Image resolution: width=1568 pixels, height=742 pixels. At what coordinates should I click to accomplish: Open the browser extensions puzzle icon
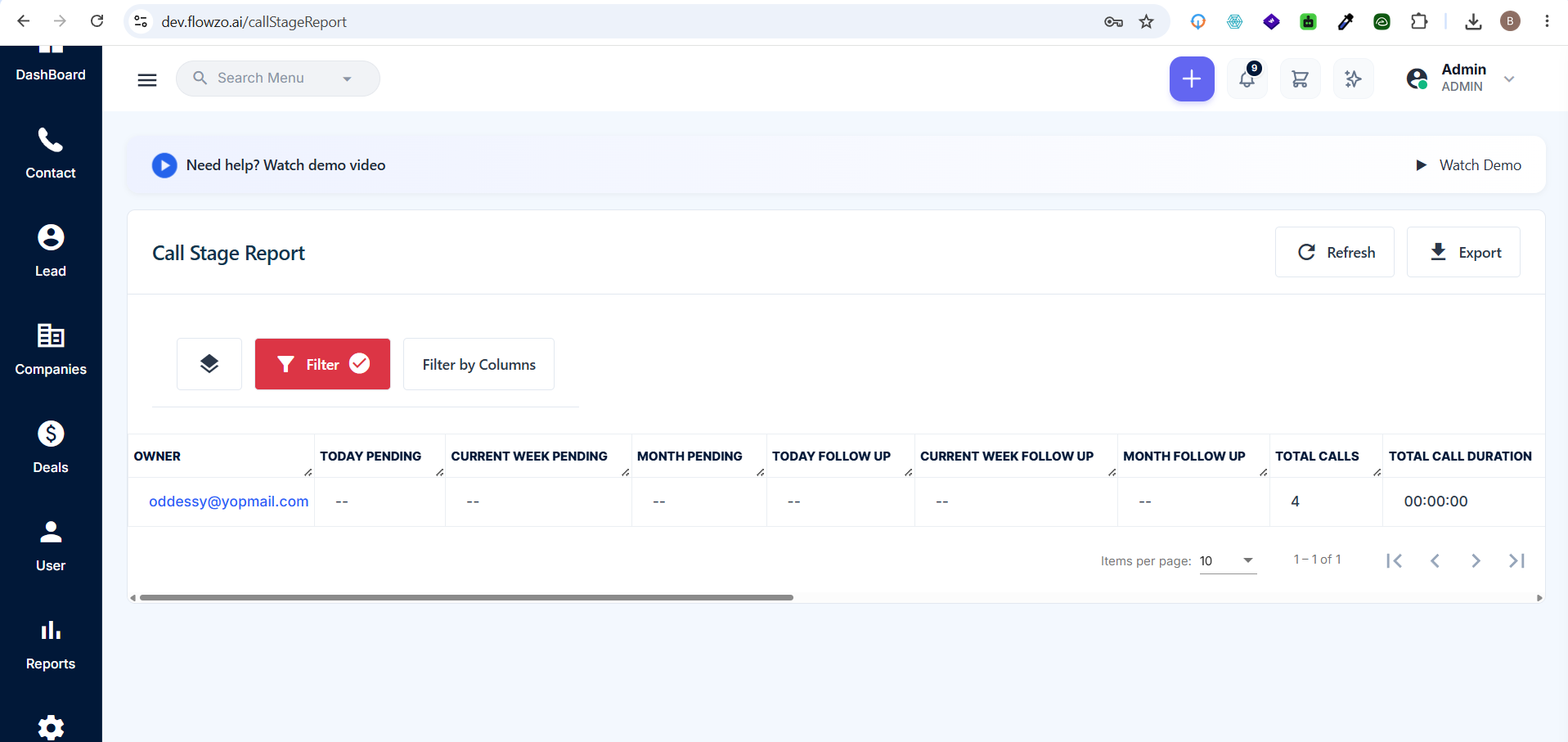[1419, 22]
